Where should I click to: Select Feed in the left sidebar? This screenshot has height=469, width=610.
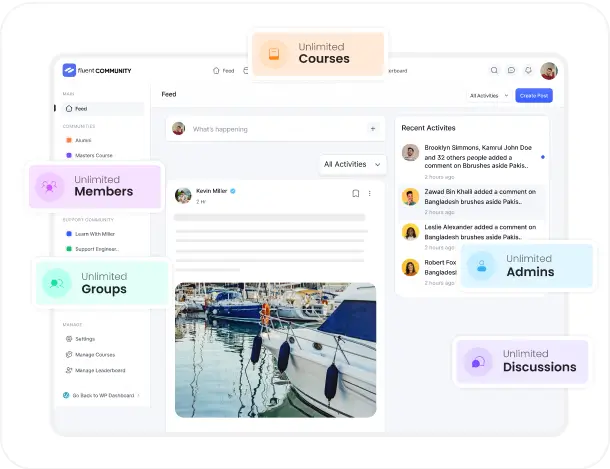(x=103, y=108)
